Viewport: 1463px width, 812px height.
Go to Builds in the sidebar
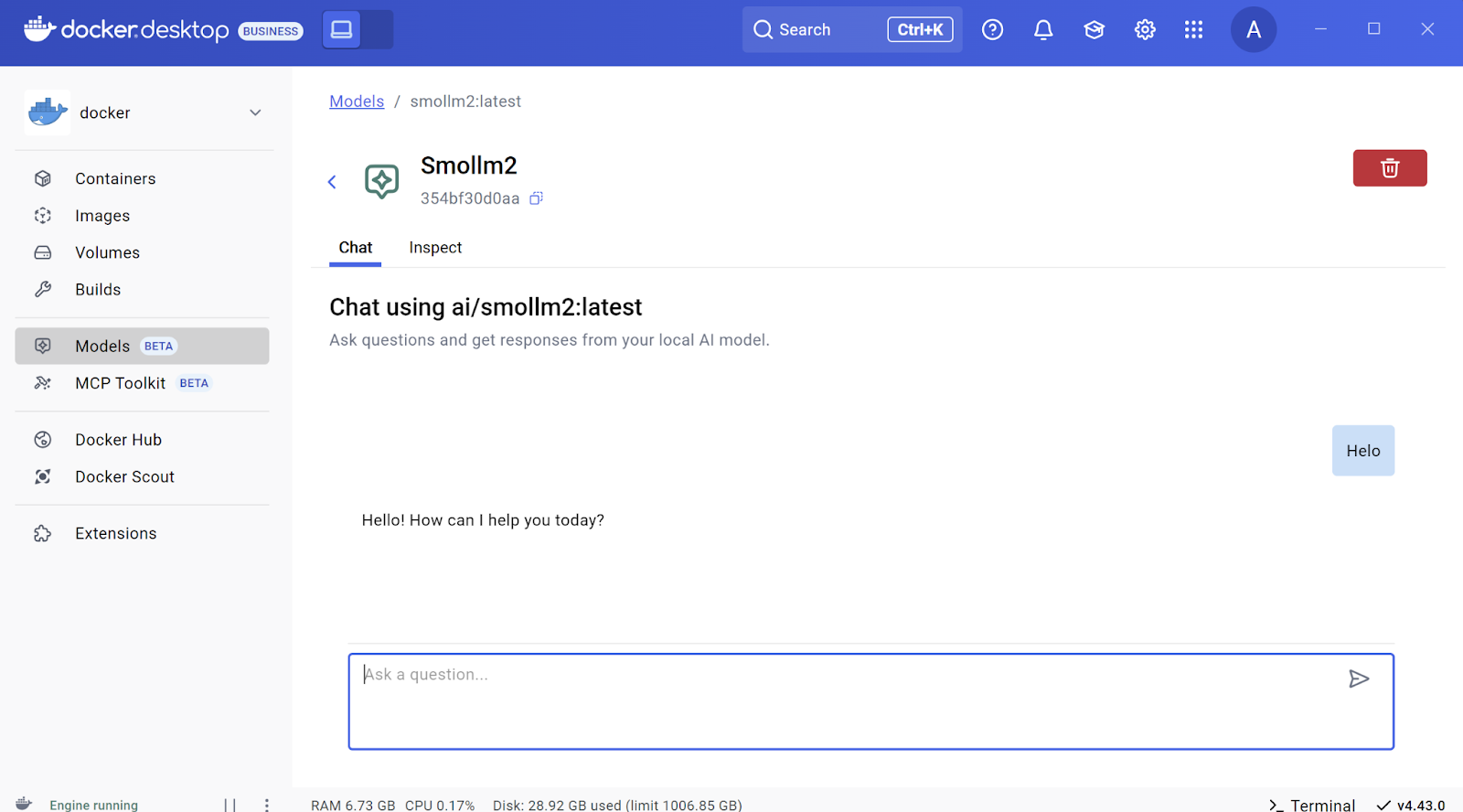143,289
